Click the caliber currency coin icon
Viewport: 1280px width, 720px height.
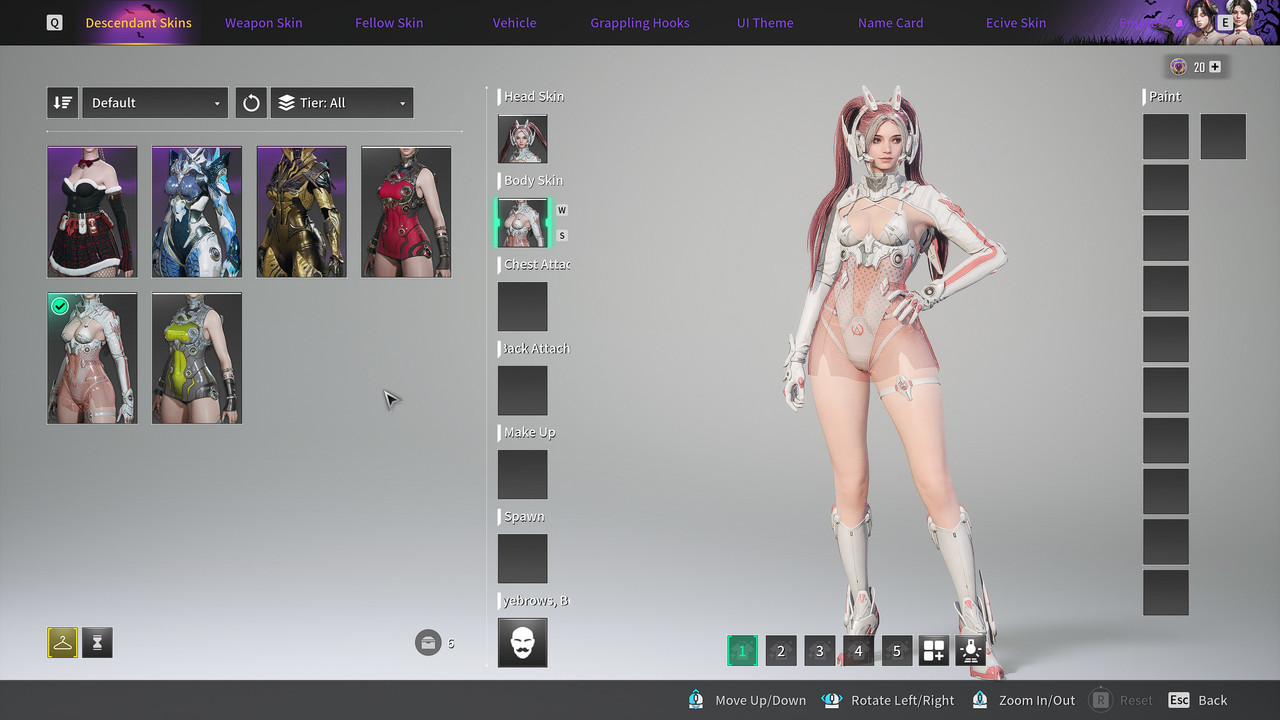click(1179, 67)
